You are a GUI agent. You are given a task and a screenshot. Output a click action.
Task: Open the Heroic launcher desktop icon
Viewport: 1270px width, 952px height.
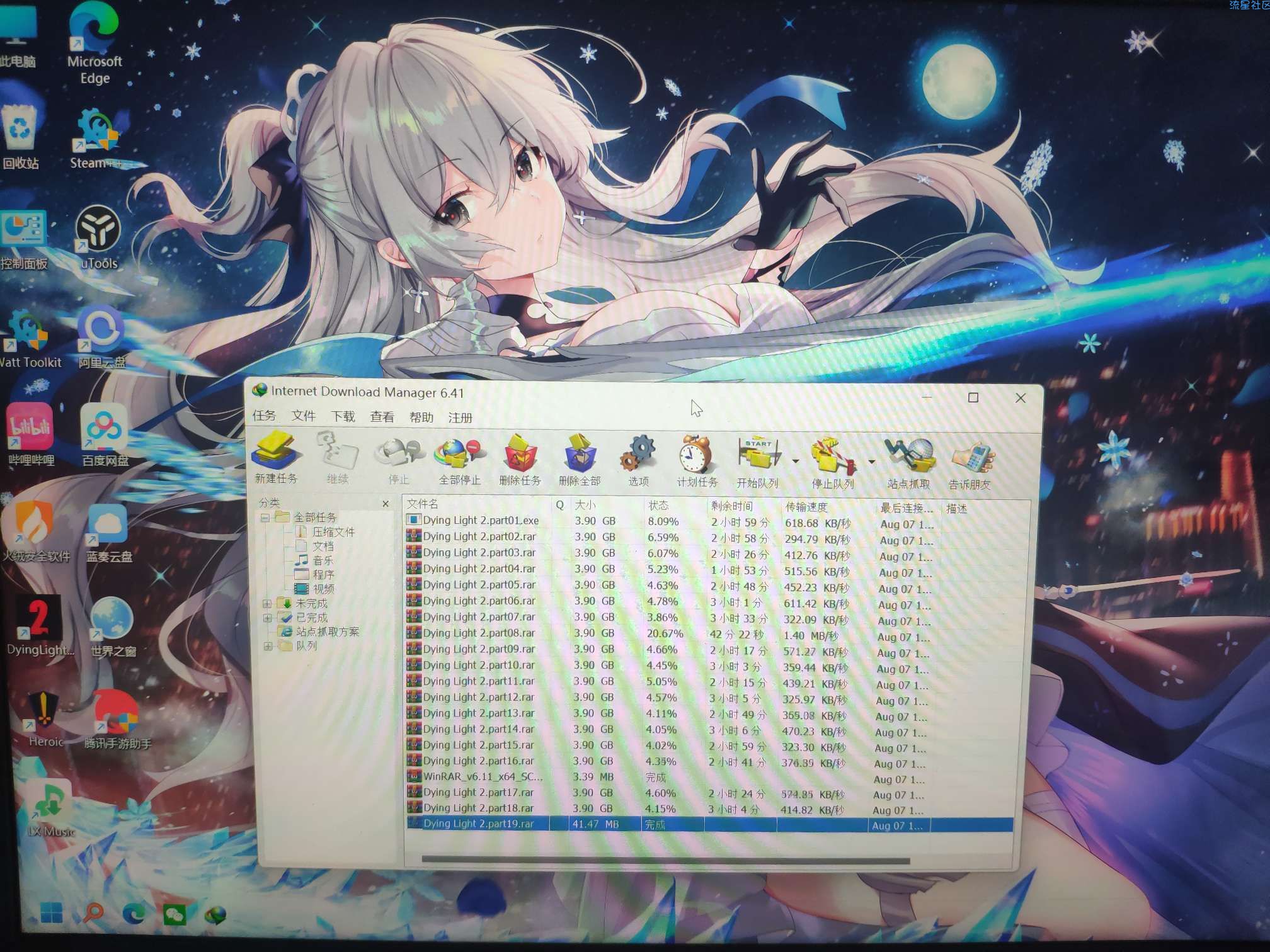45,719
